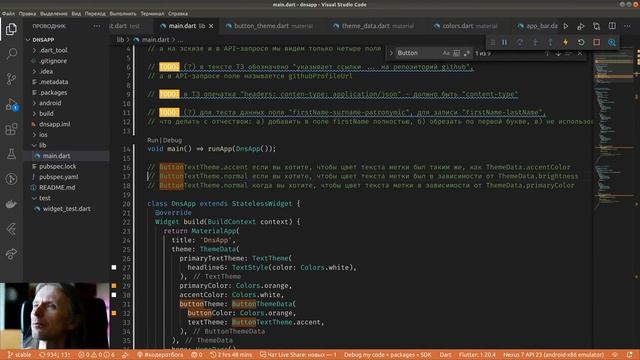Stop the debug session

[596, 42]
